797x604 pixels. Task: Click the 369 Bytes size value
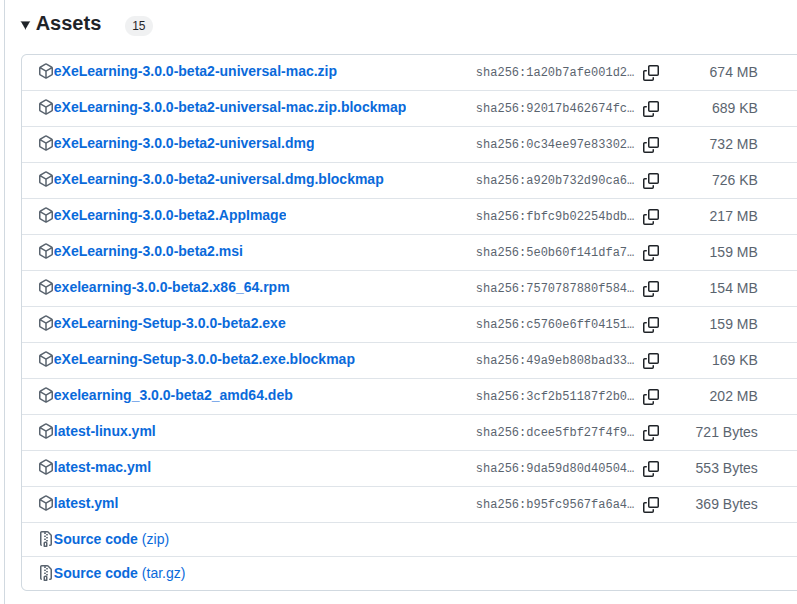(x=726, y=504)
